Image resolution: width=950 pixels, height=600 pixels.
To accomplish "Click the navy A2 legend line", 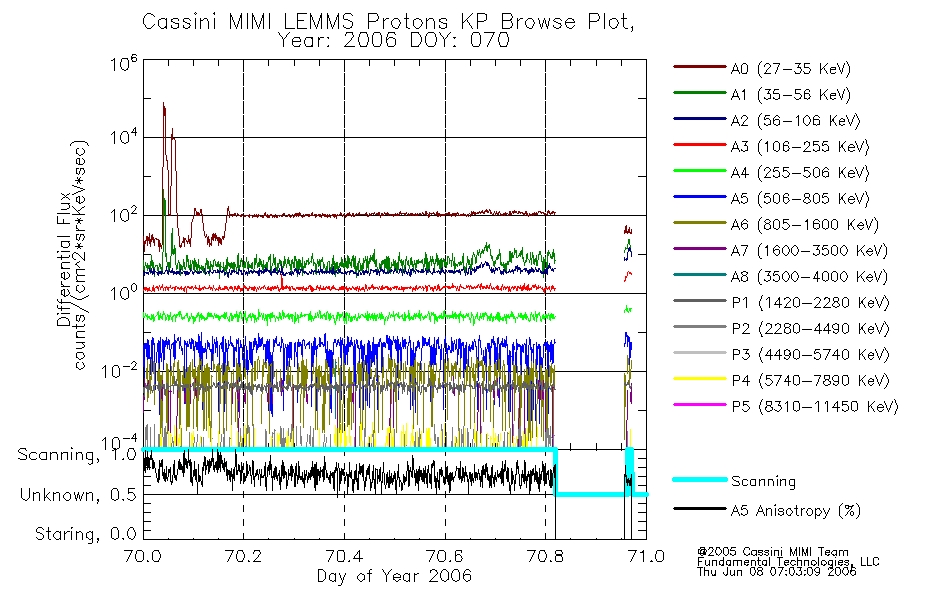I will click(699, 119).
